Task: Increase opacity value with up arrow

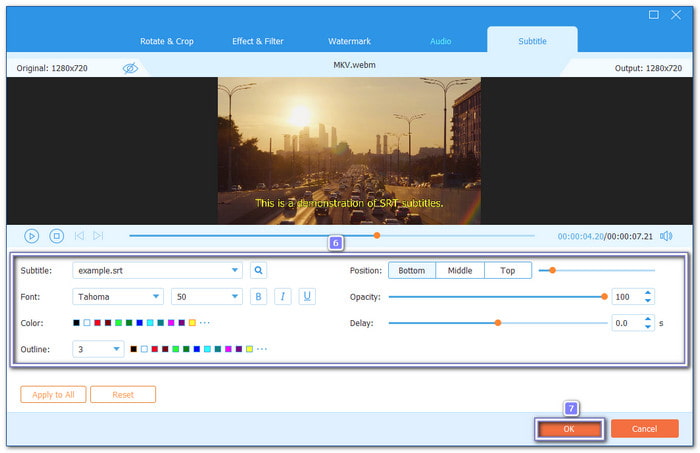Action: (x=648, y=293)
